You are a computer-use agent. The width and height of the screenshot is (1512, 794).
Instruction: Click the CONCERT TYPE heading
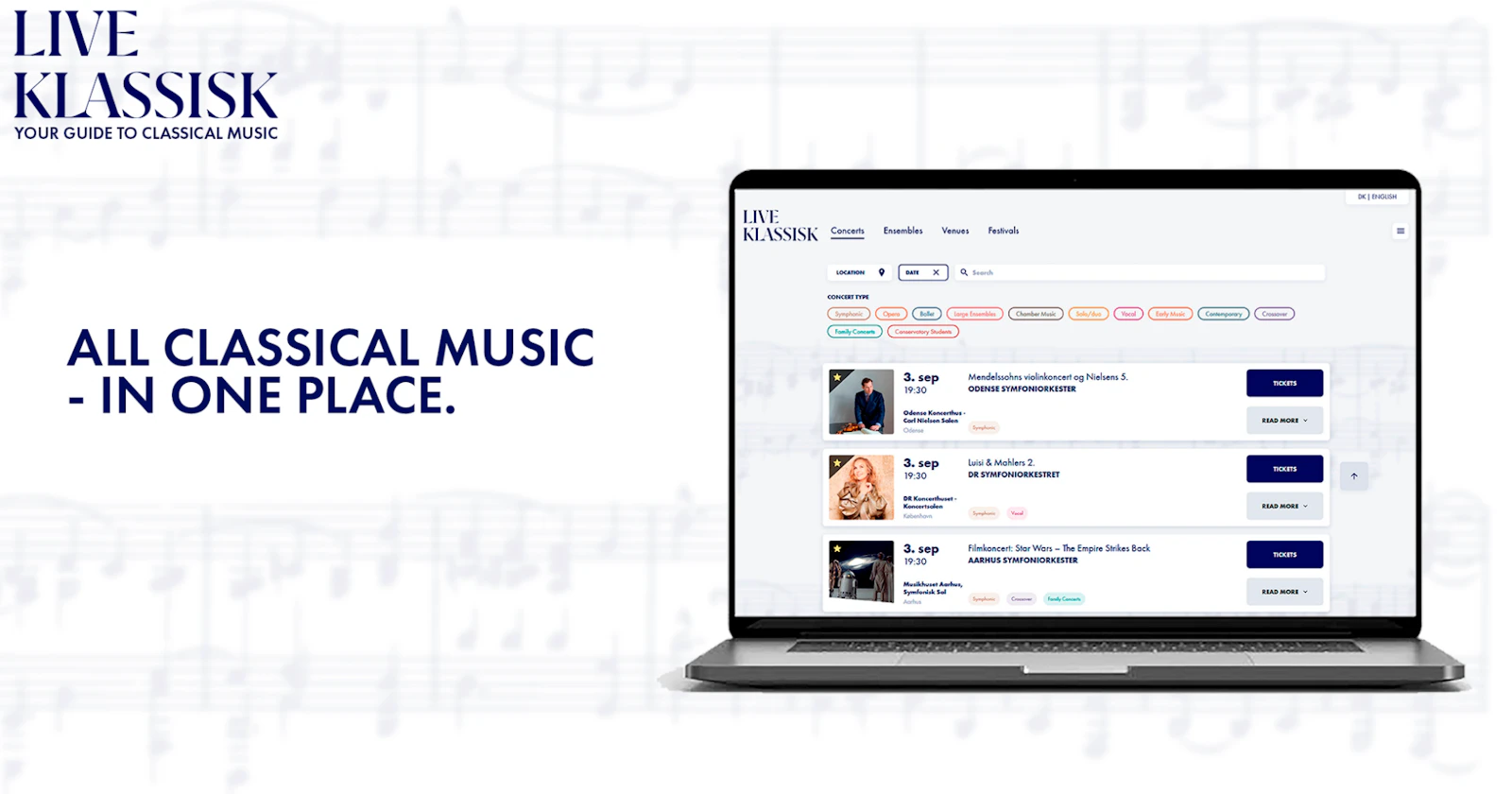pos(848,297)
